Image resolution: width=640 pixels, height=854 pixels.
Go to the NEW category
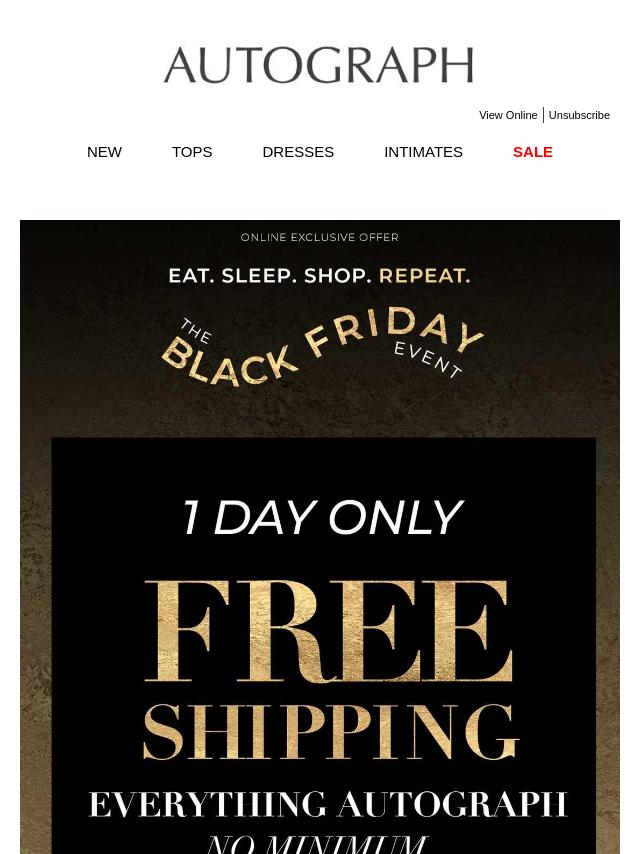click(104, 152)
